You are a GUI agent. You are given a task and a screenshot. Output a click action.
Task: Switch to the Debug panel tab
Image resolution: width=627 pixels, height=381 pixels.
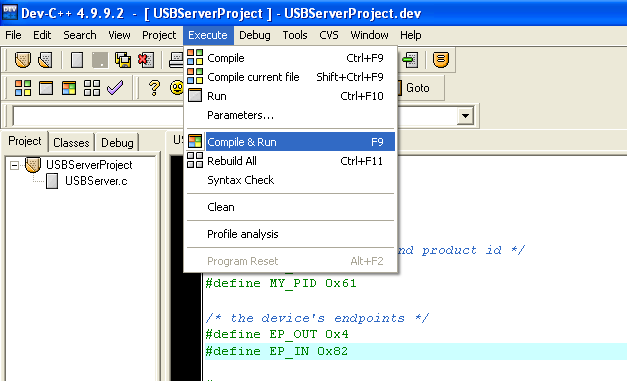pos(117,143)
